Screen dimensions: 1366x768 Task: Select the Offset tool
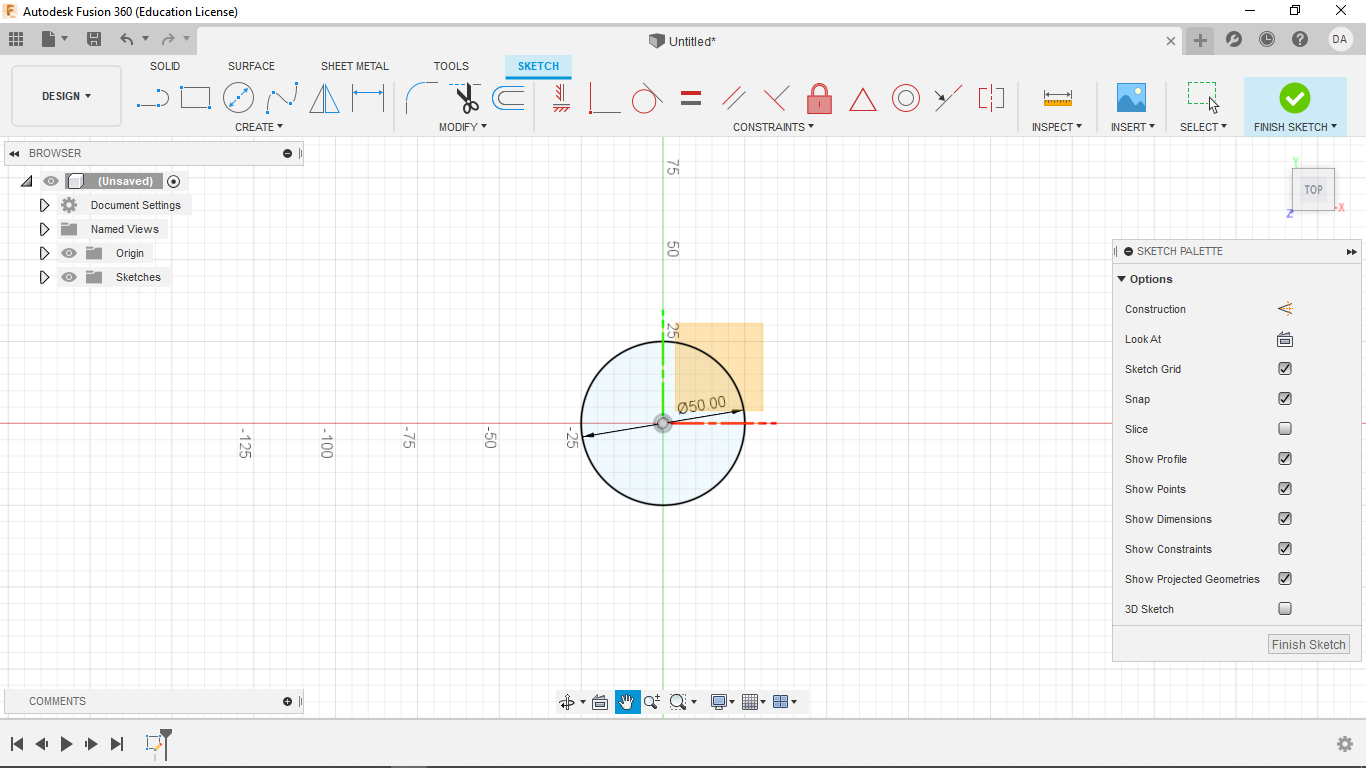508,98
